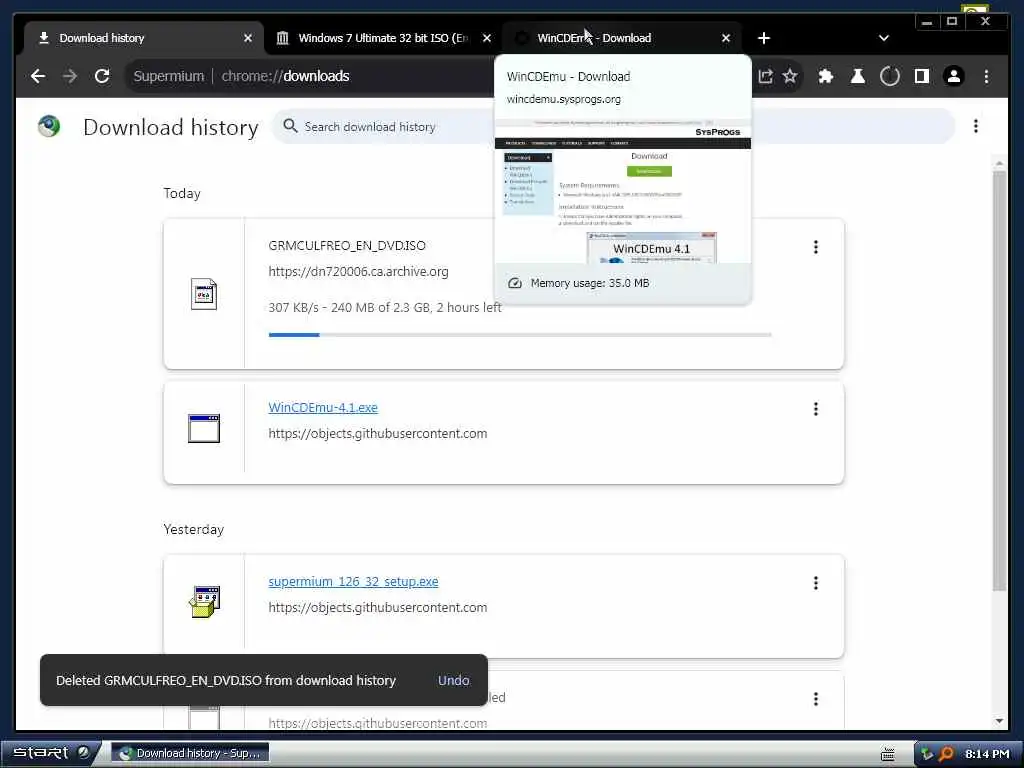Close the WinCDEmu - Download tab

726,38
